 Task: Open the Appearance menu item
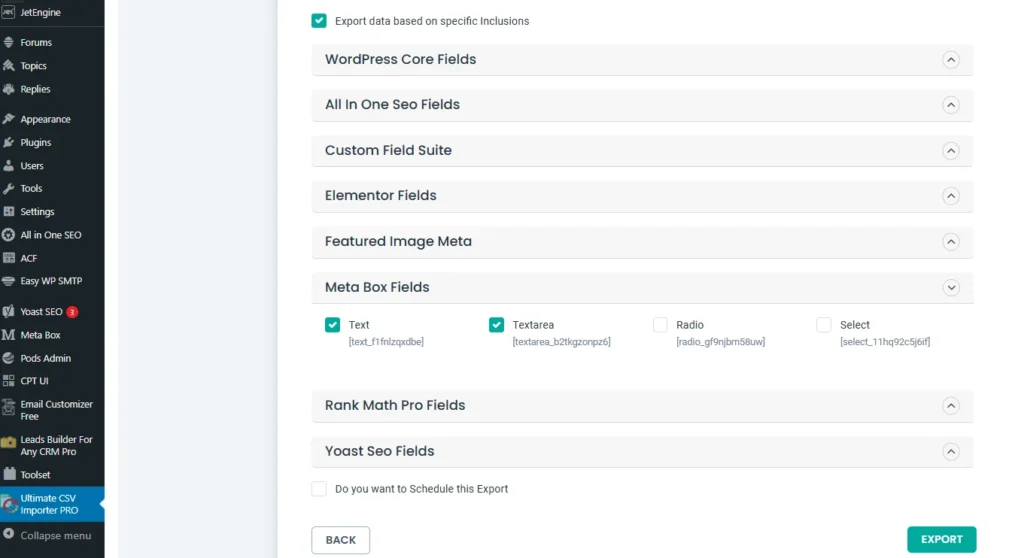[45, 120]
